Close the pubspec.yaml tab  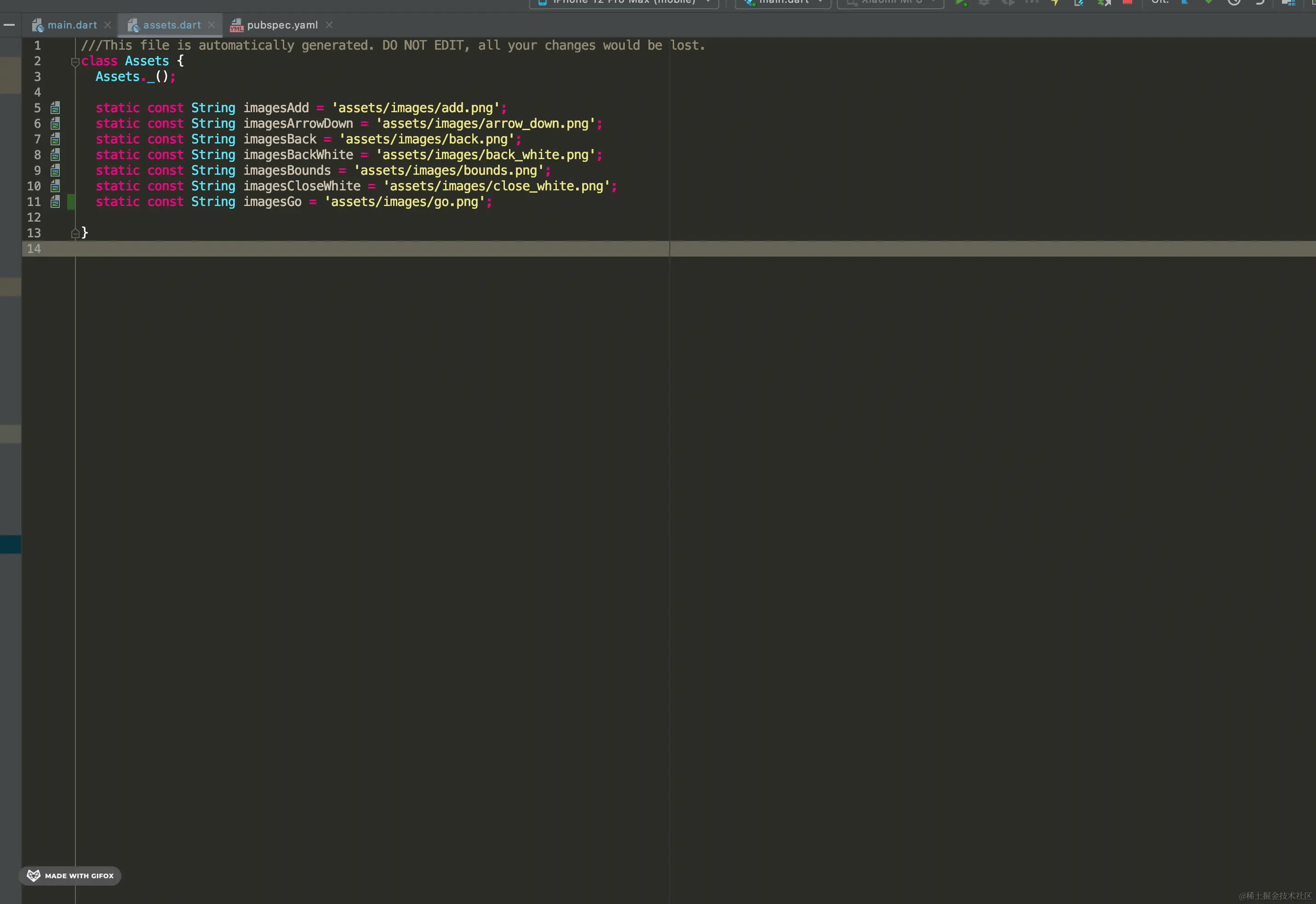pos(329,25)
